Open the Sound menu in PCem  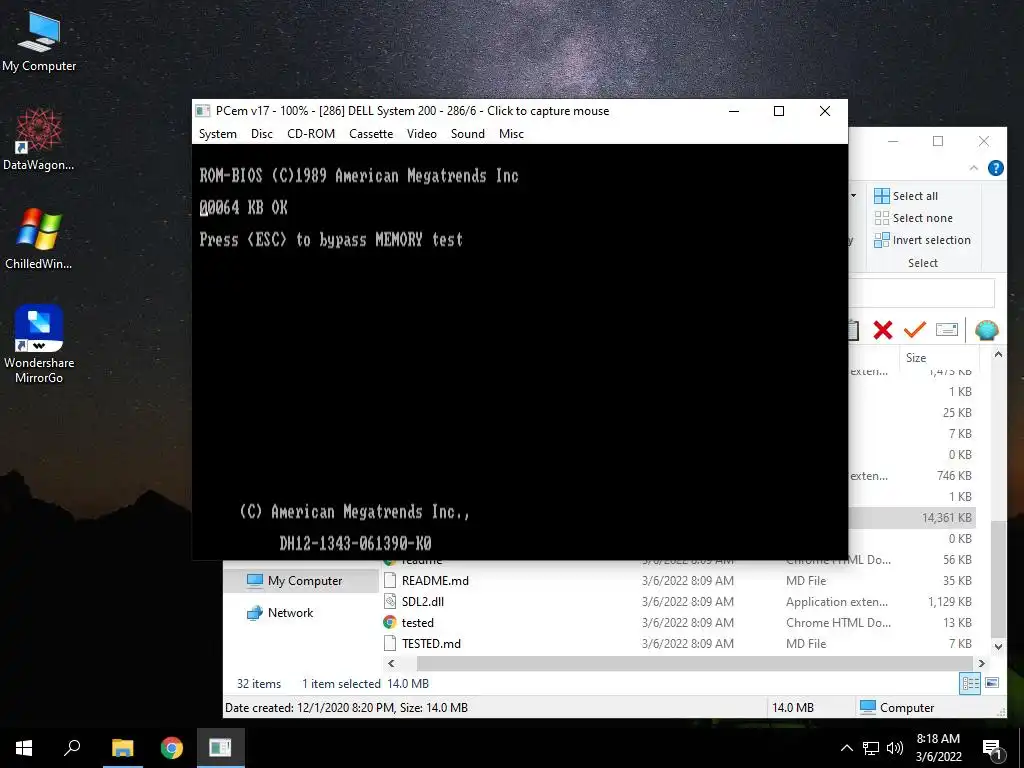[468, 134]
